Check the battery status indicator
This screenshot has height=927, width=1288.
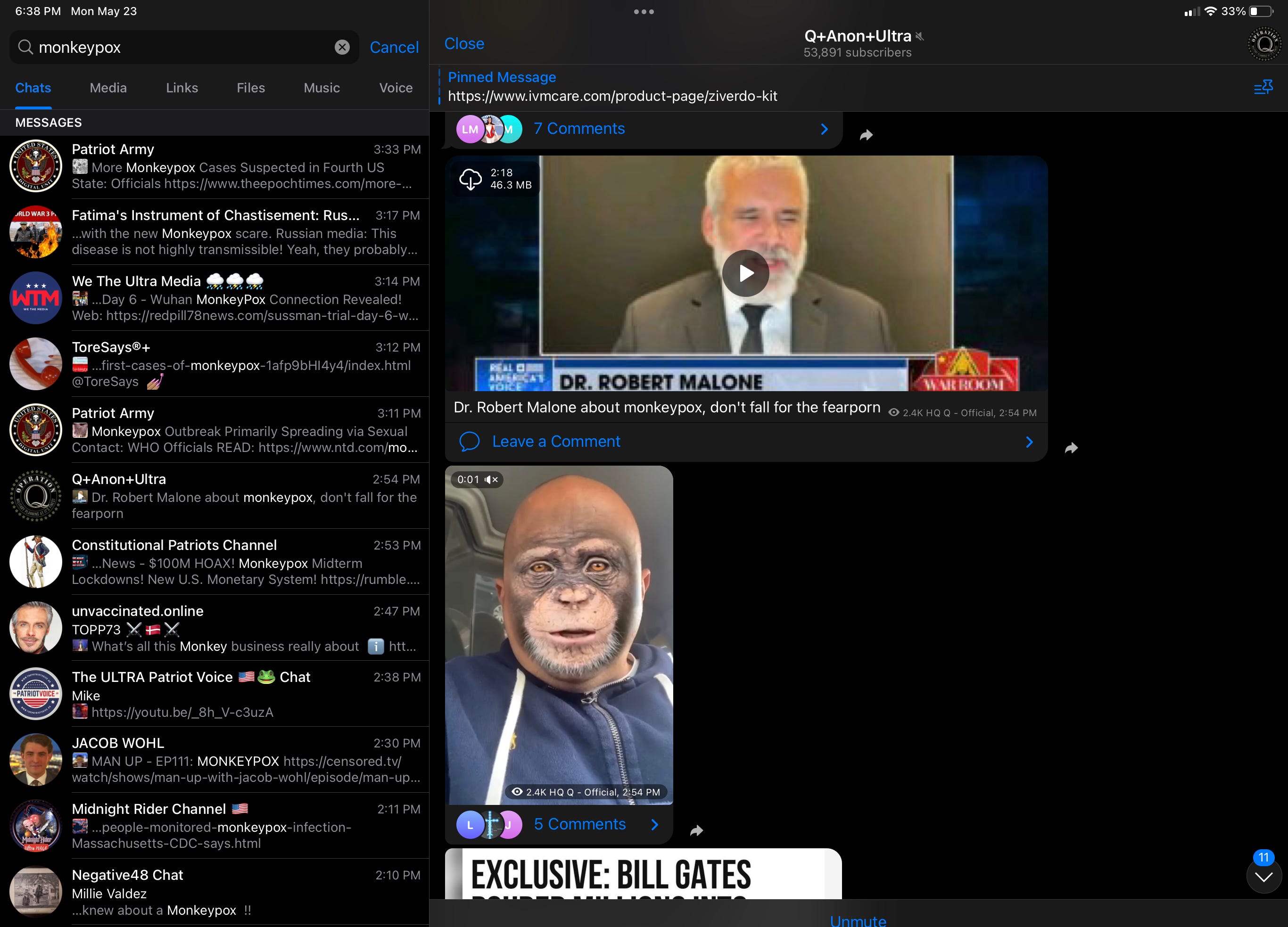(1262, 11)
